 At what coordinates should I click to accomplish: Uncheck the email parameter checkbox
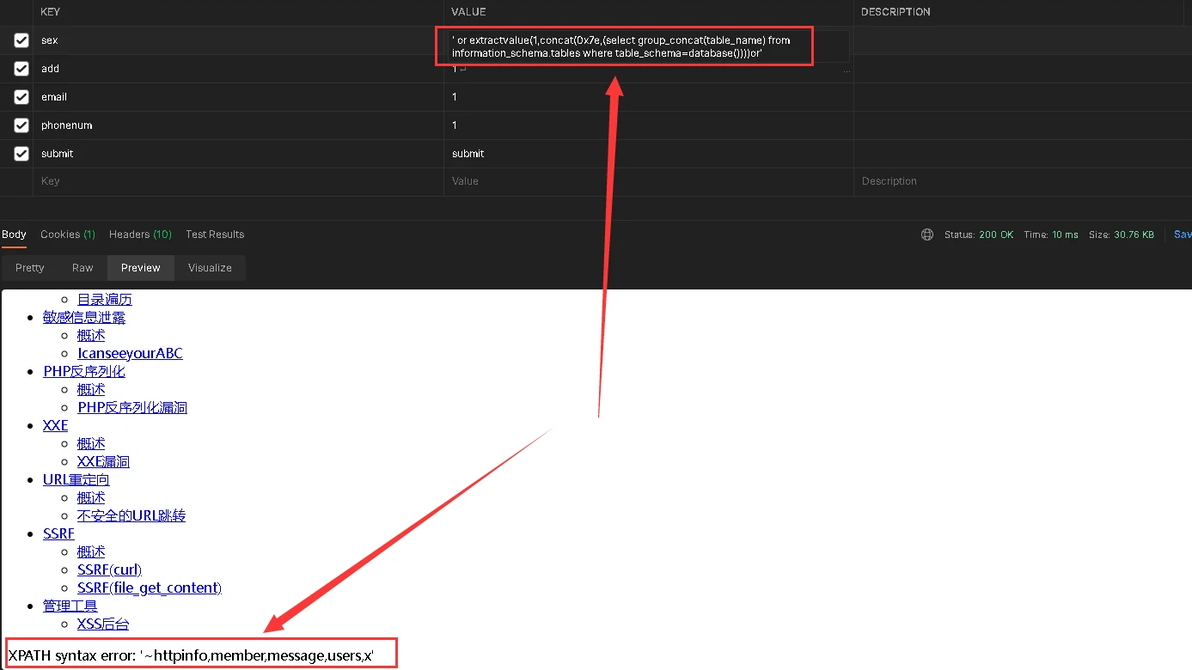pos(21,97)
